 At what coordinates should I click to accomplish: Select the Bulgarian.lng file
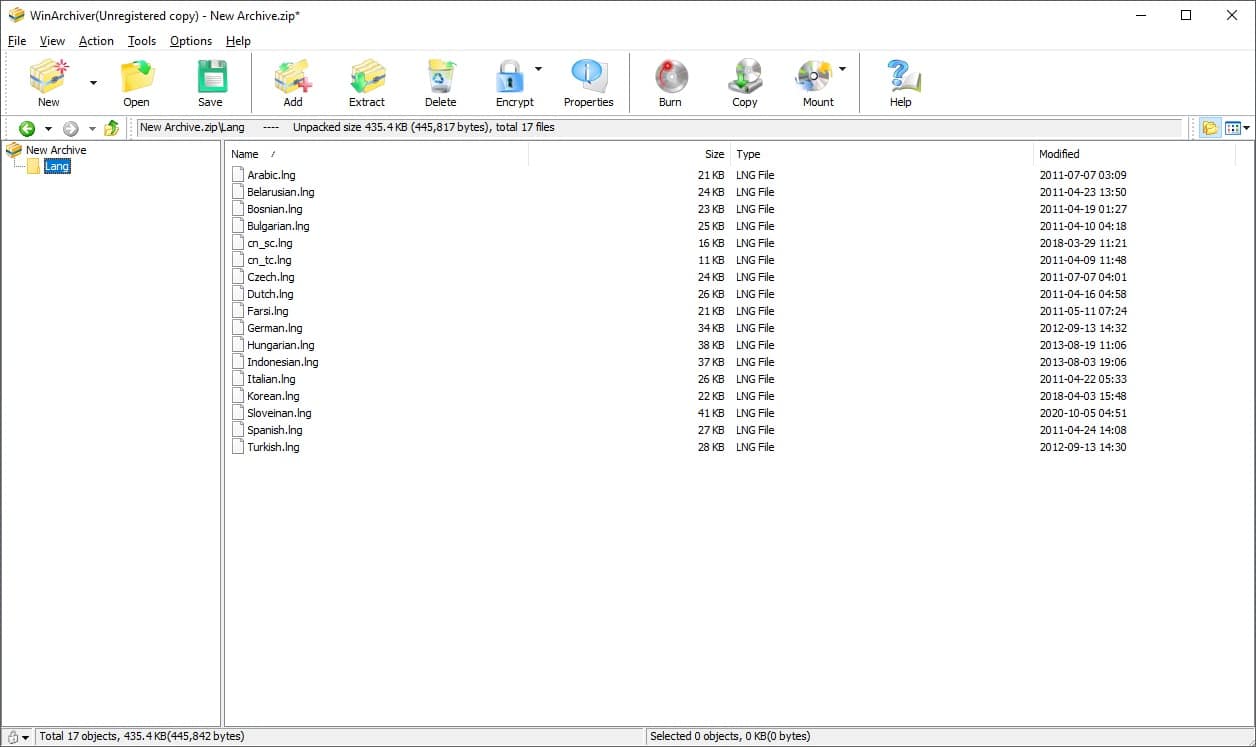point(278,226)
